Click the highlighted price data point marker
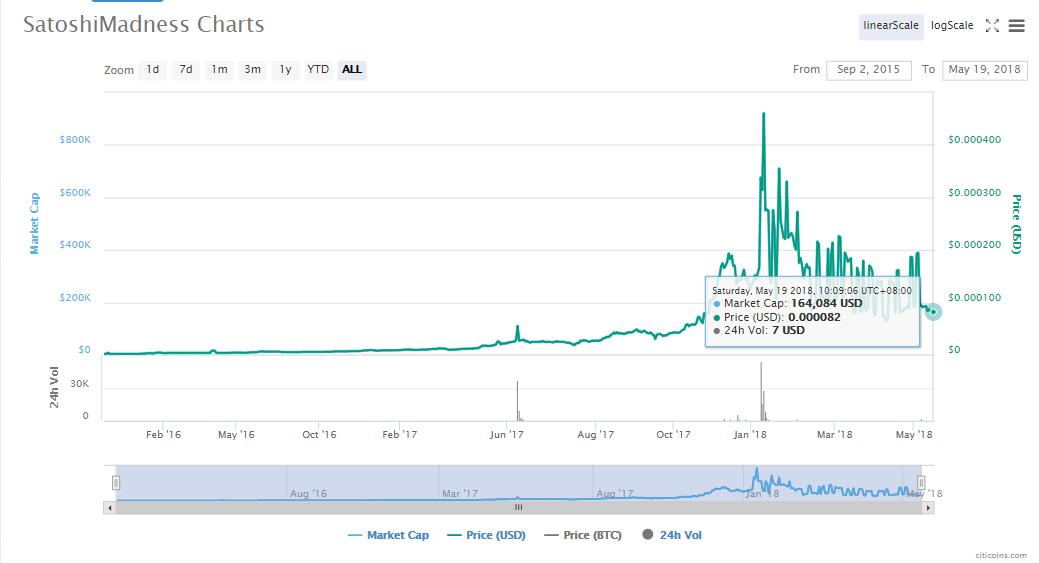Image resolution: width=1039 pixels, height=563 pixels. click(933, 311)
